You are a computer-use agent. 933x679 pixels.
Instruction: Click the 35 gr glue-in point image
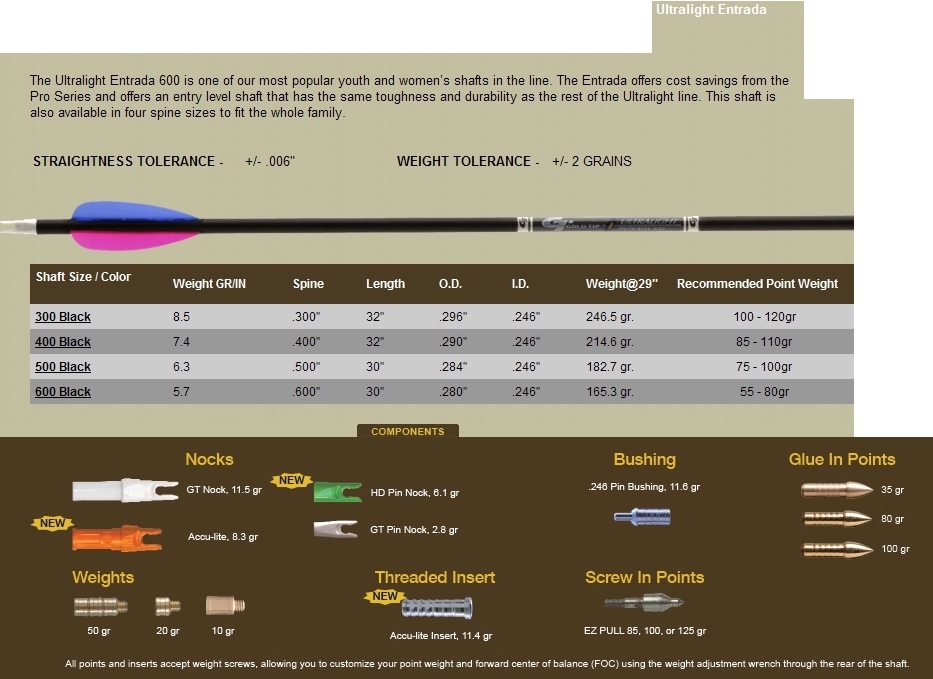point(837,490)
